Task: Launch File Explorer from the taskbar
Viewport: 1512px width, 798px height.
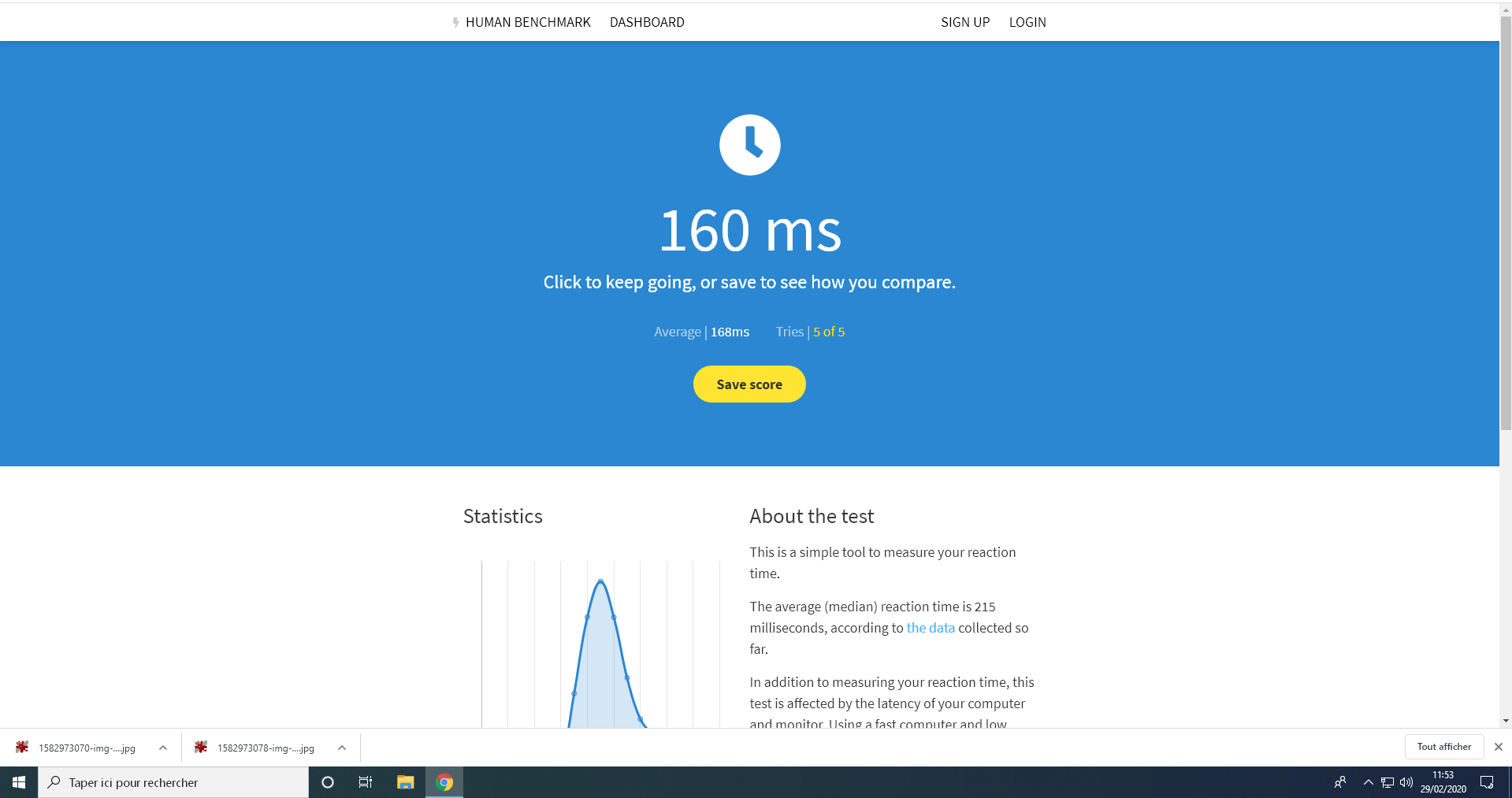Action: pyautogui.click(x=405, y=782)
